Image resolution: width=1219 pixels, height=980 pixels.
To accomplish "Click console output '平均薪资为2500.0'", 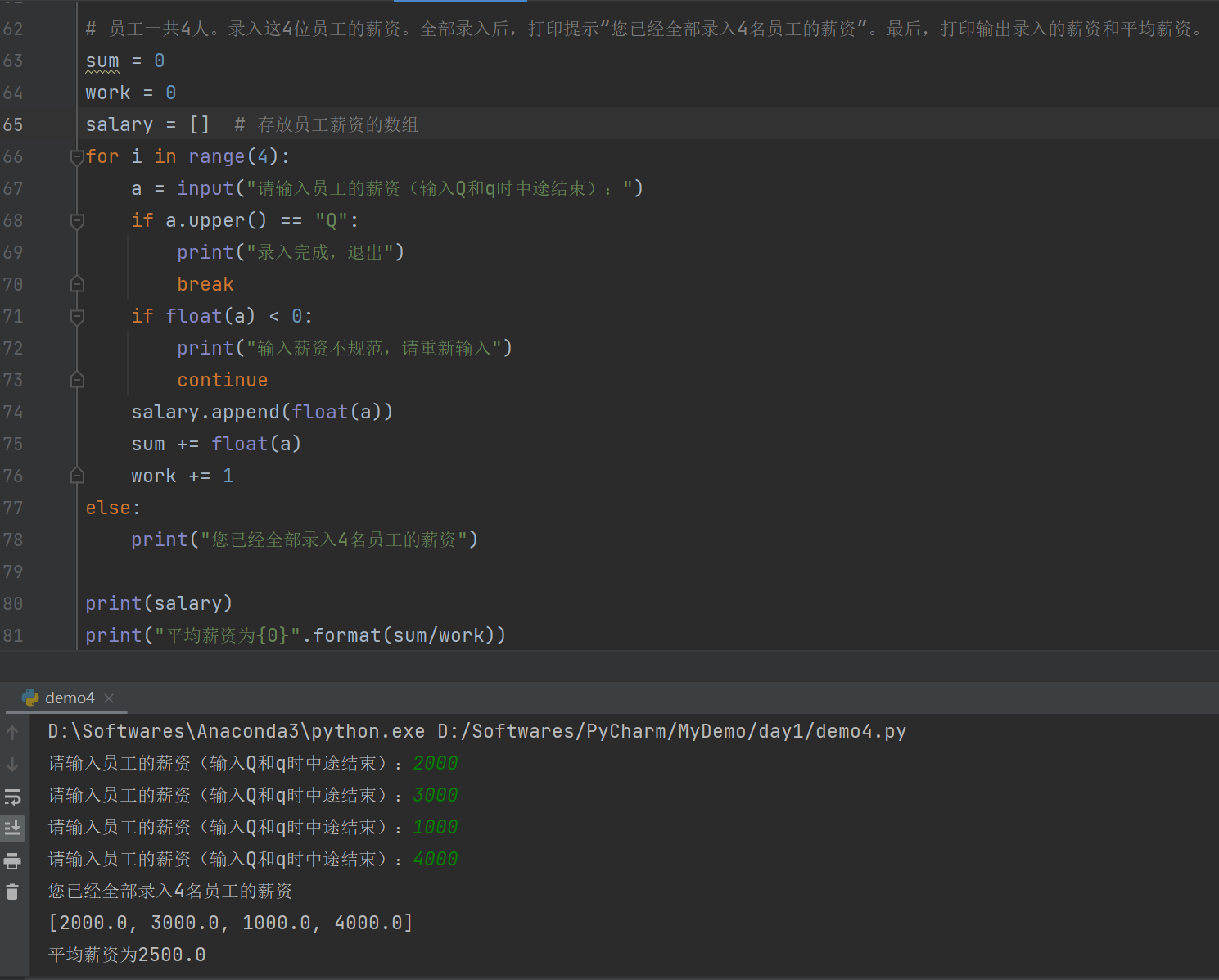I will coord(127,955).
